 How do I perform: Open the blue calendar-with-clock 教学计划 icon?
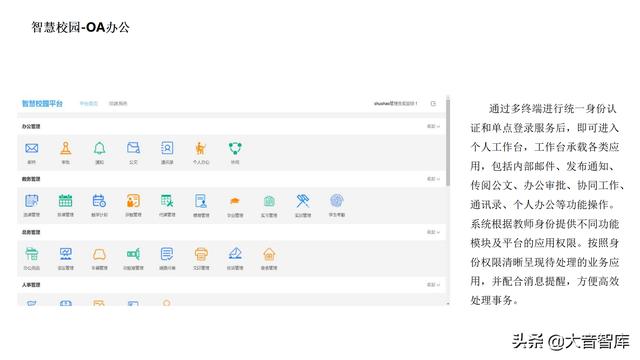pos(99,200)
